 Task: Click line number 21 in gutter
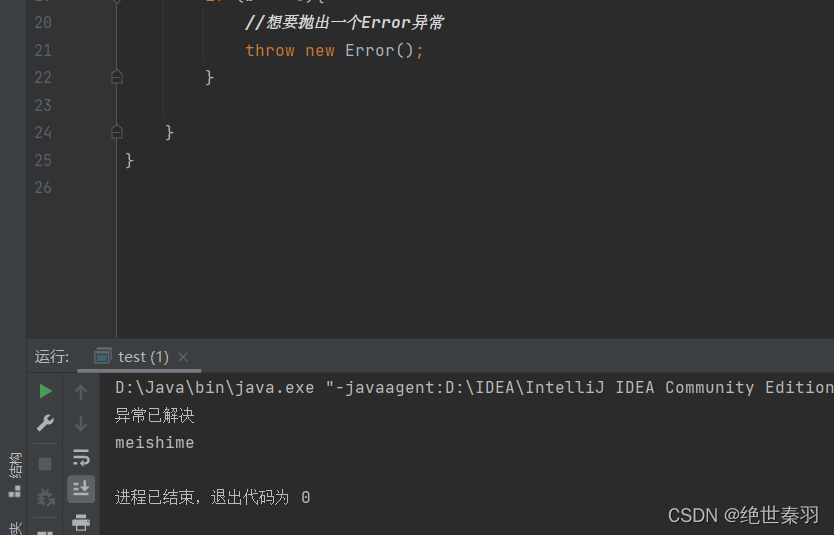43,51
